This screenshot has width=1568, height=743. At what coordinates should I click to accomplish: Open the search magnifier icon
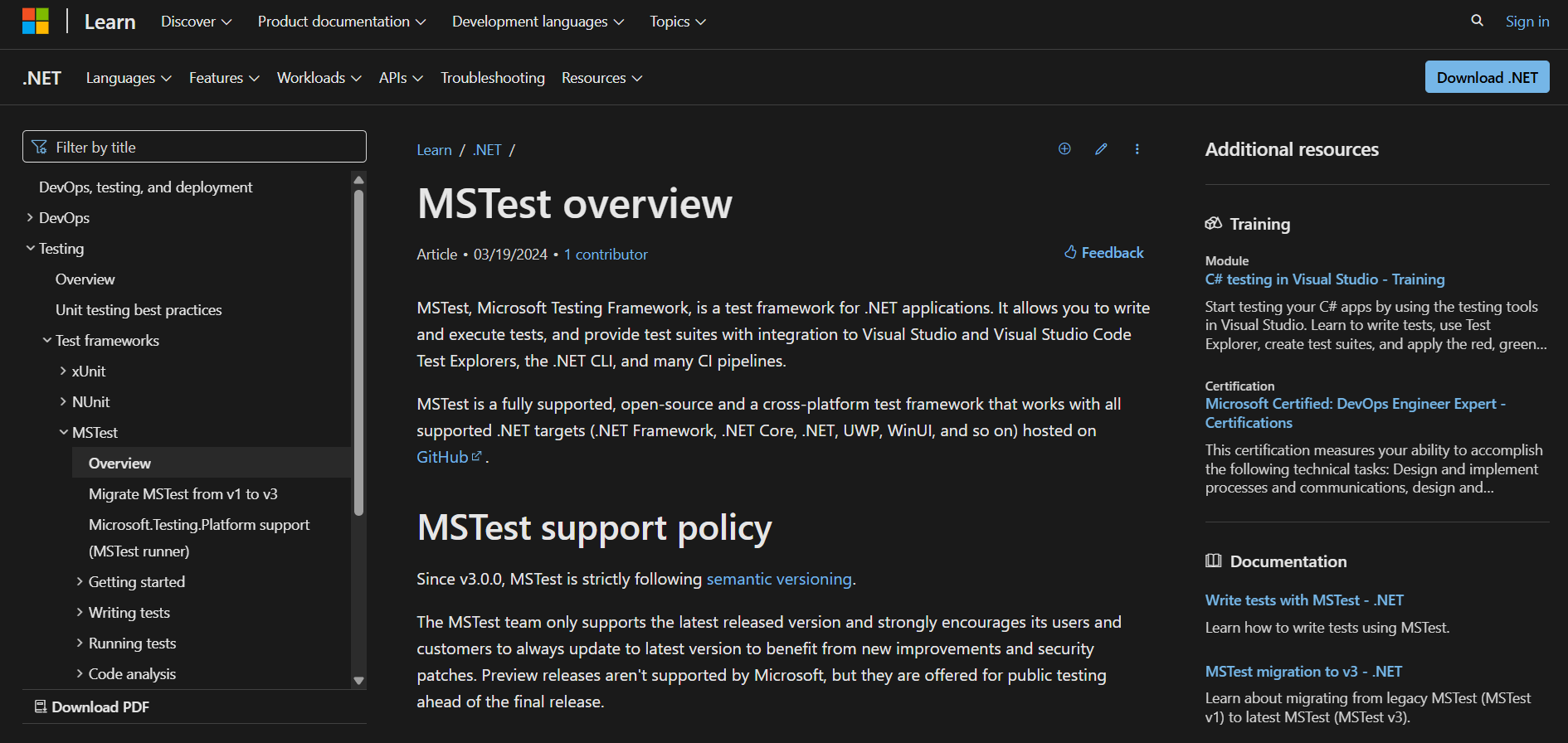pos(1477,21)
